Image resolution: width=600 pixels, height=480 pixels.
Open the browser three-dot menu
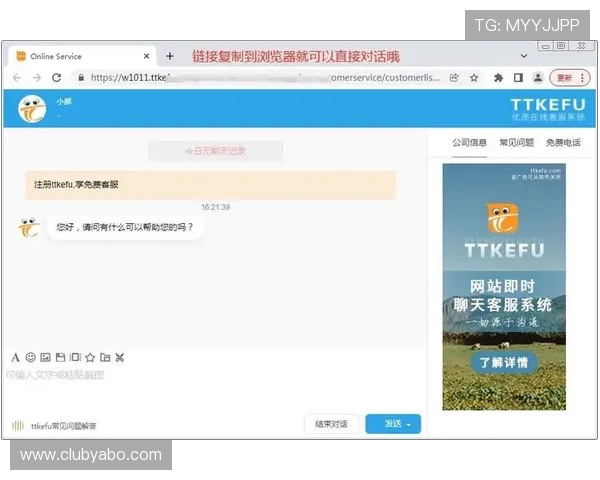[582, 78]
